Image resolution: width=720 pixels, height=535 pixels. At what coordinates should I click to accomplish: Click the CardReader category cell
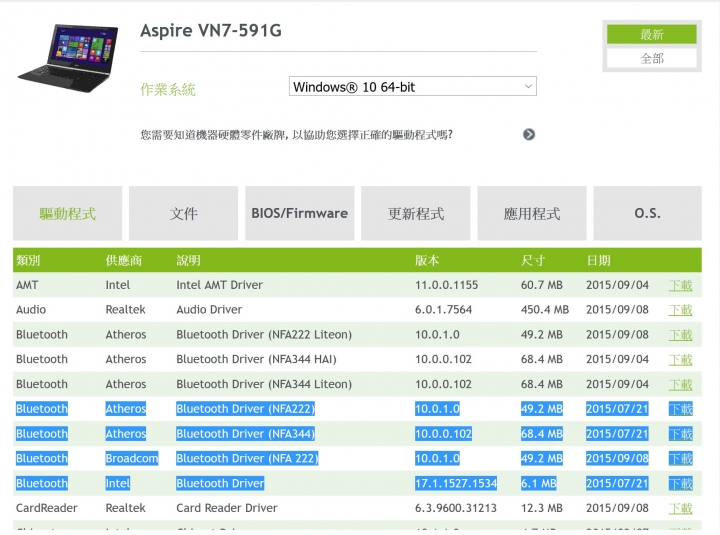click(46, 508)
